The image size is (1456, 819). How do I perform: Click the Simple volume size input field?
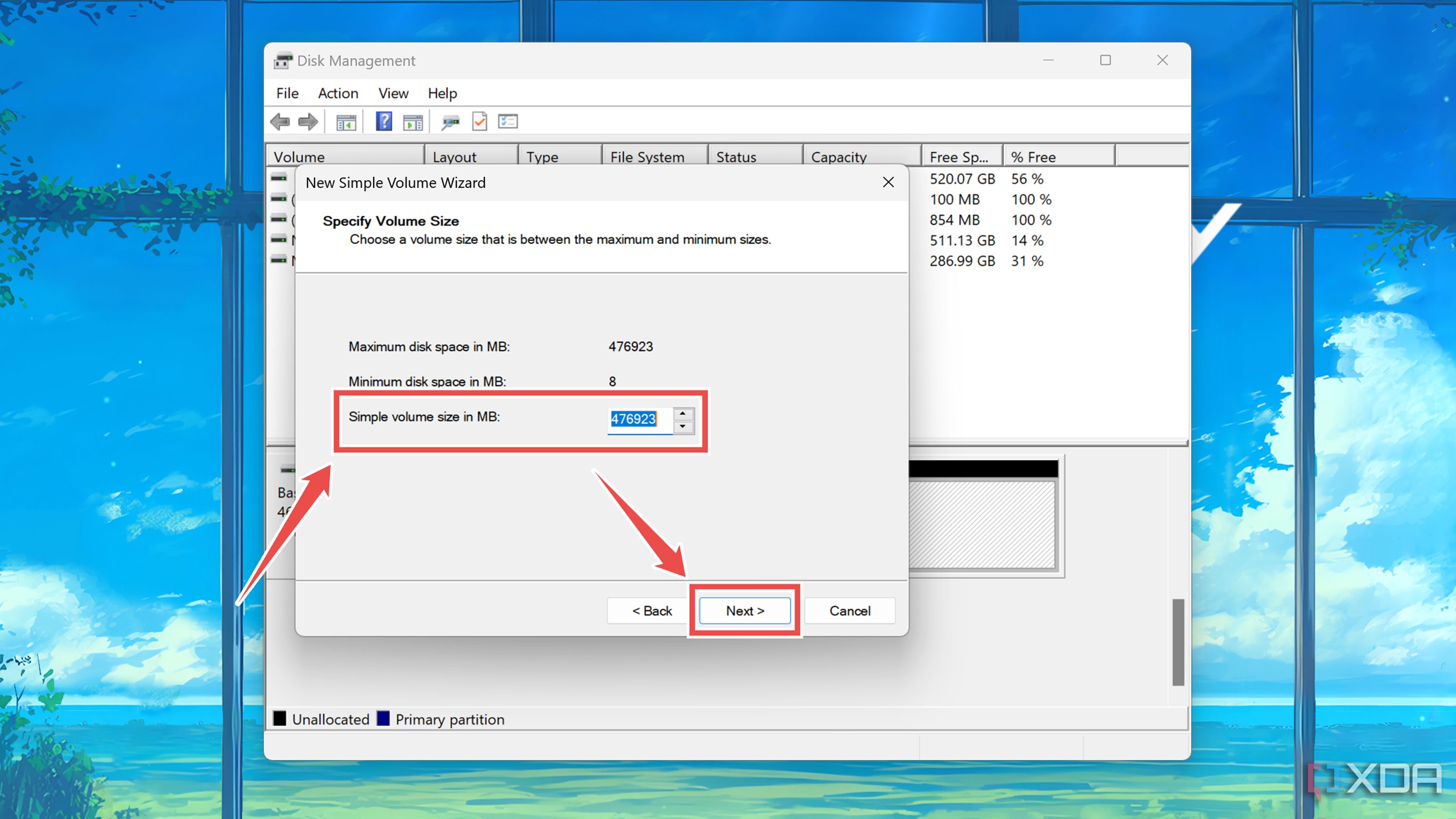tap(639, 419)
